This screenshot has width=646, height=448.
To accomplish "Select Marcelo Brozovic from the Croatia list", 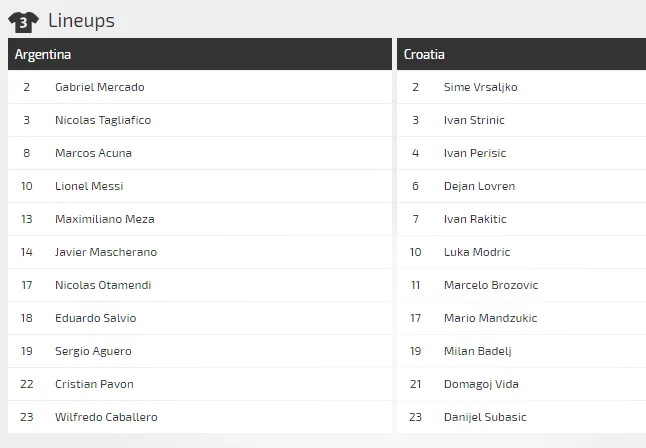I will pyautogui.click(x=491, y=285).
